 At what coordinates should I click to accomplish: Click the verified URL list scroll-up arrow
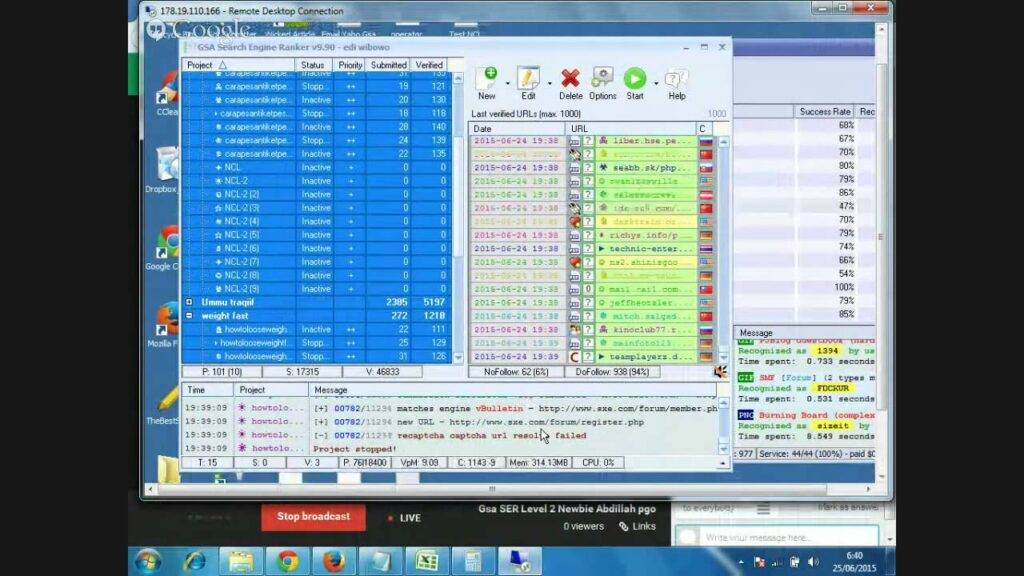tap(724, 142)
